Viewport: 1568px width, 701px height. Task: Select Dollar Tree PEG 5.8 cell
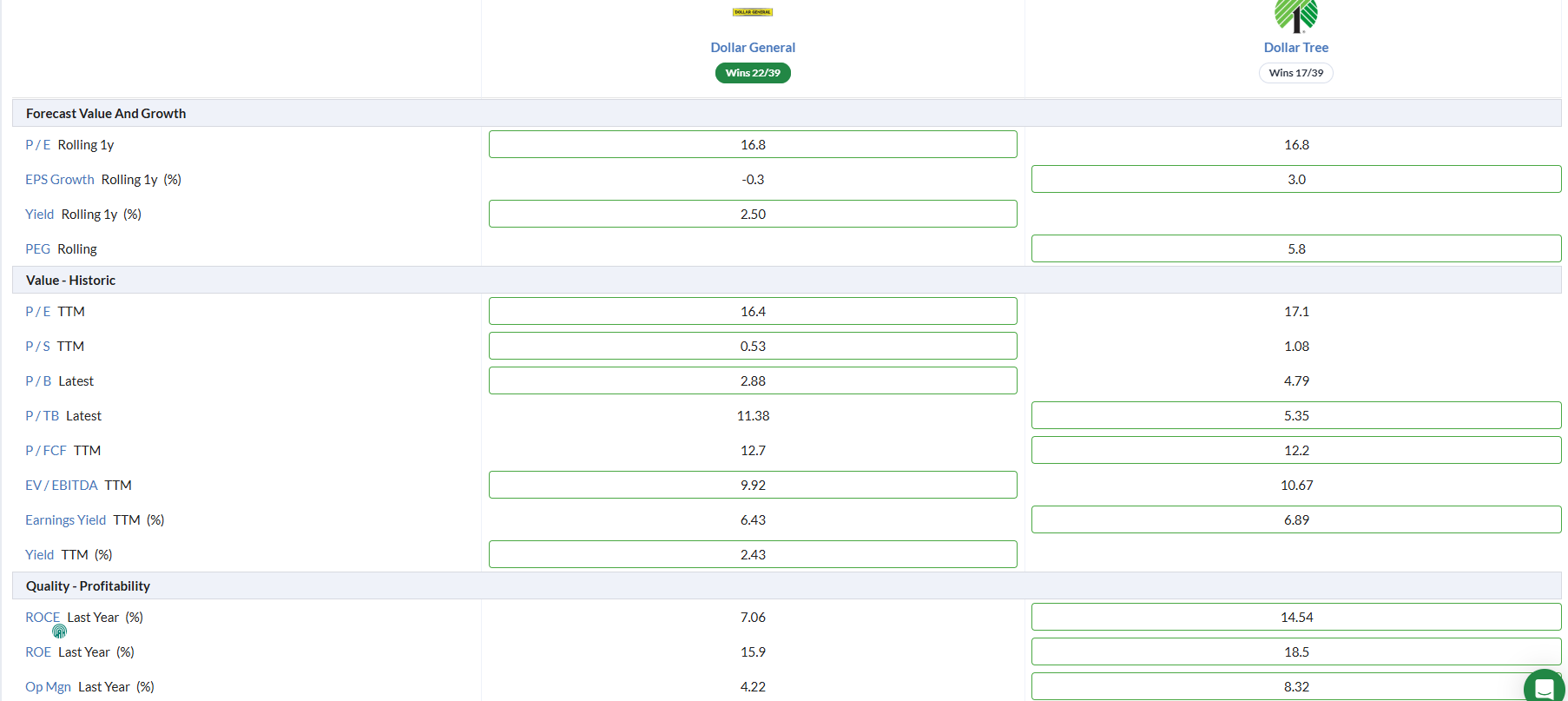pyautogui.click(x=1296, y=248)
